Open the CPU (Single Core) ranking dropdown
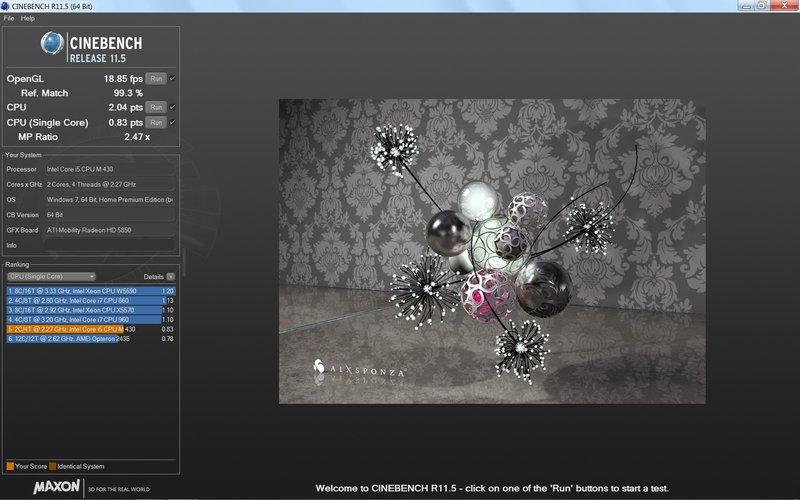The width and height of the screenshot is (800, 500). [51, 277]
